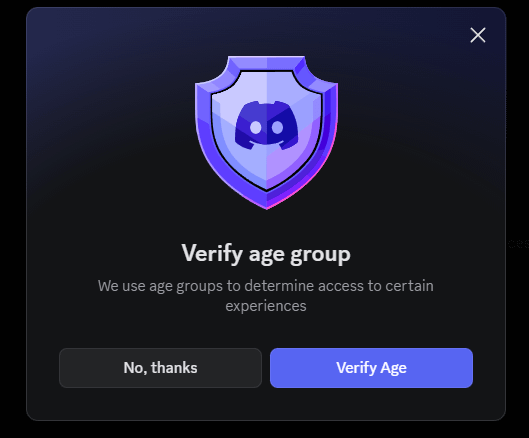529x438 pixels.
Task: Click the pointed bottom tip of shield
Action: point(267,206)
